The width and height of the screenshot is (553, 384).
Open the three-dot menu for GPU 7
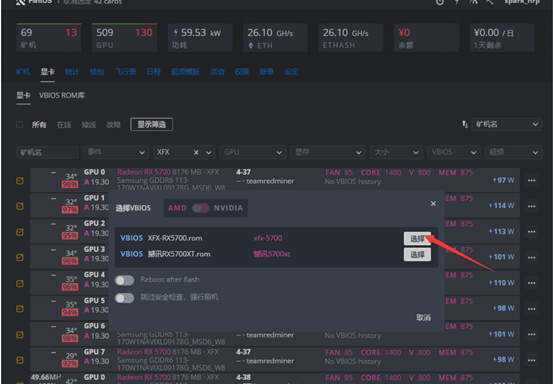[x=531, y=360]
